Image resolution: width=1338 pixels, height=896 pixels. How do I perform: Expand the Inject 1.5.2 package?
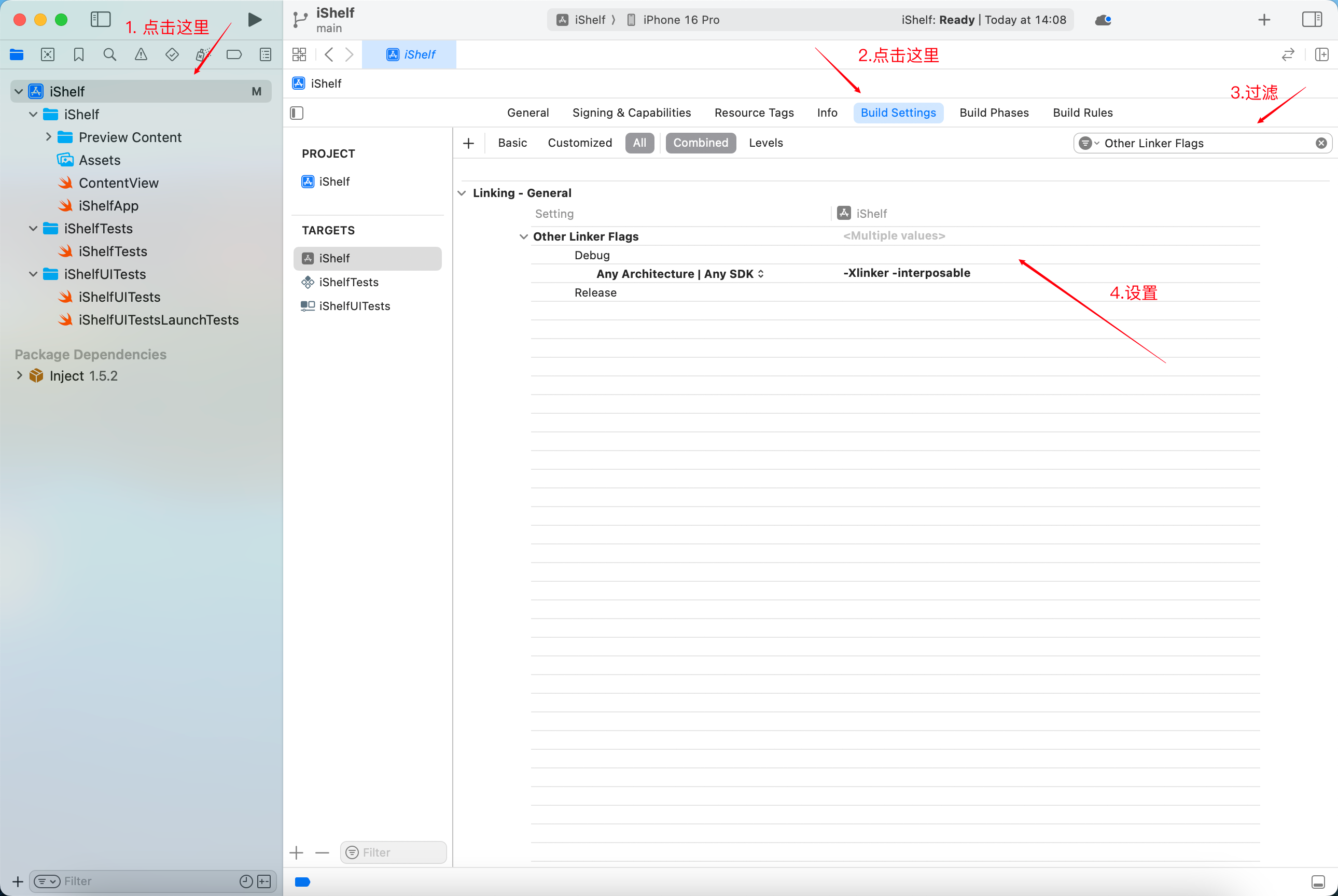[x=19, y=375]
